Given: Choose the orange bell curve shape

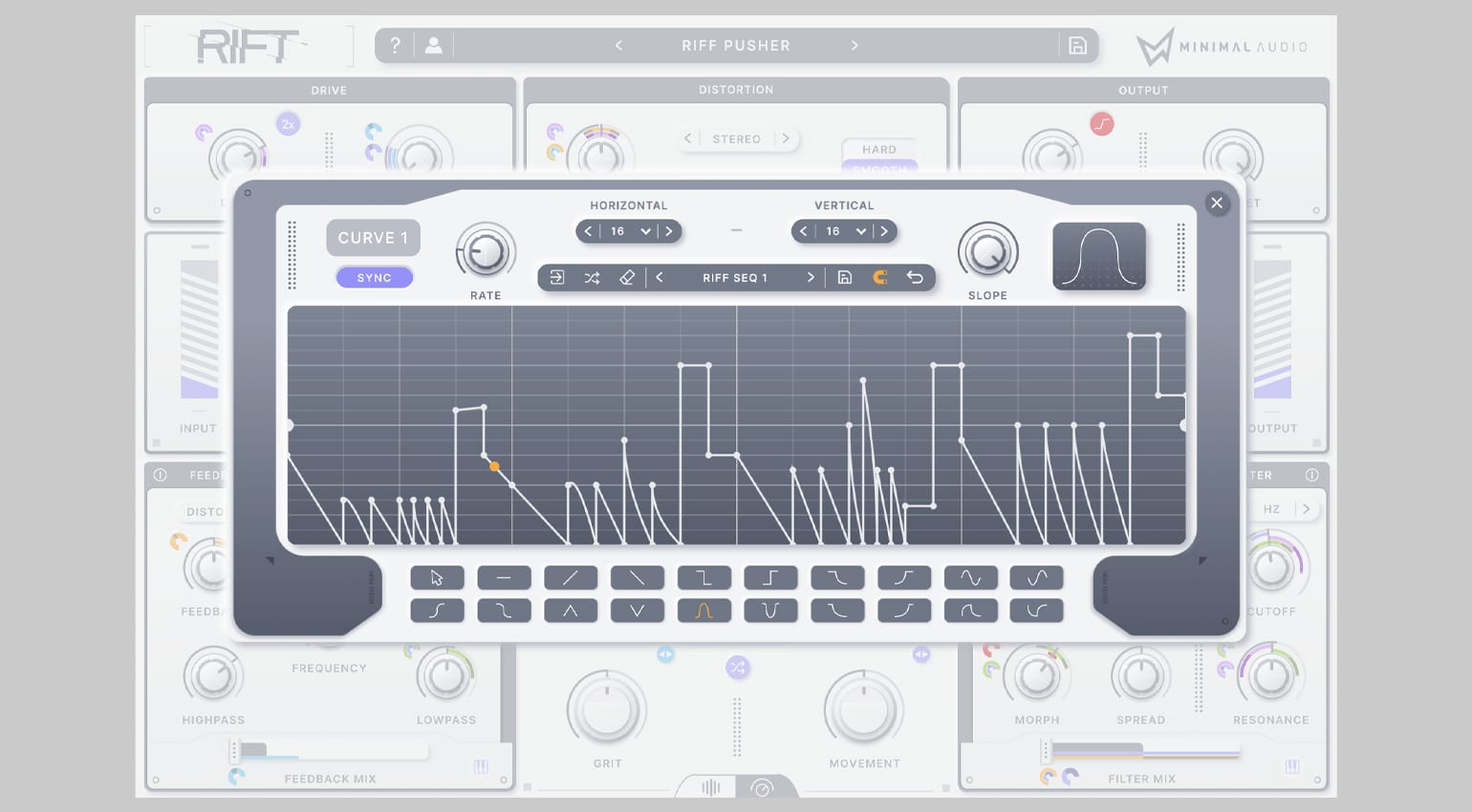Looking at the screenshot, I should (704, 610).
